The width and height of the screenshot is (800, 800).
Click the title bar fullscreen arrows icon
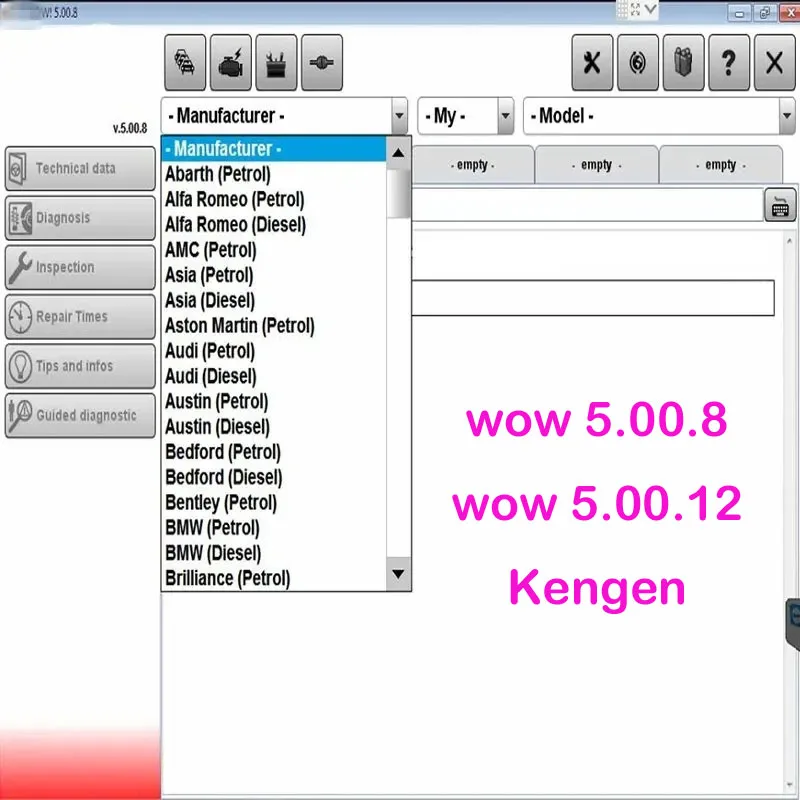[636, 9]
